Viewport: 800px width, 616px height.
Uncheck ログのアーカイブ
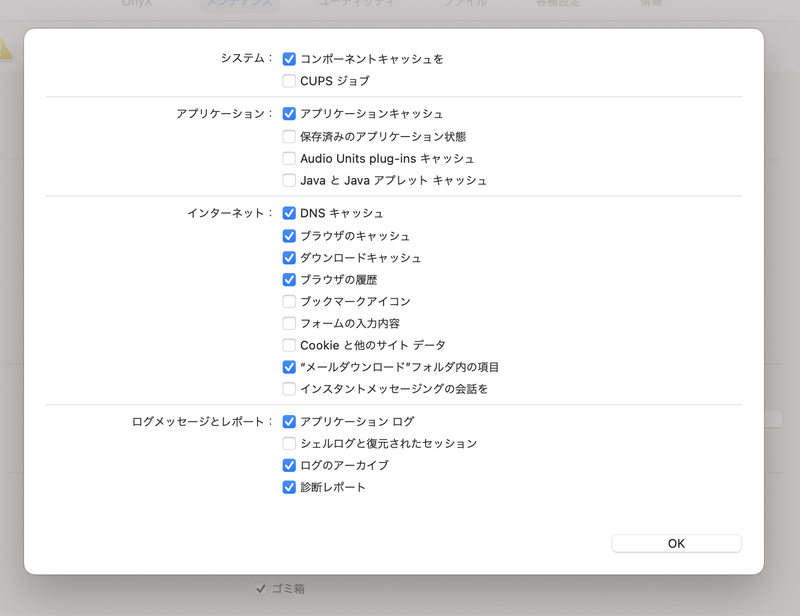290,466
